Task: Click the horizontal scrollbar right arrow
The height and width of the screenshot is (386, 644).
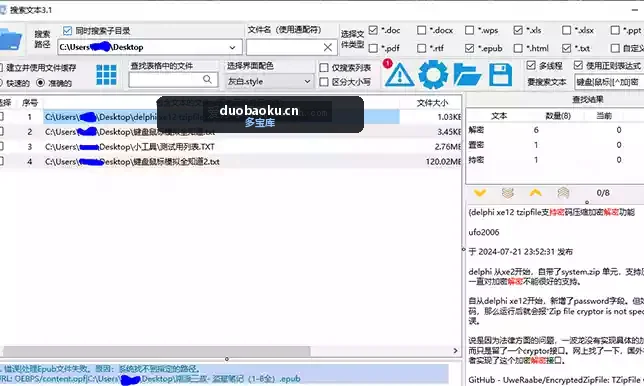Action: 455,351
